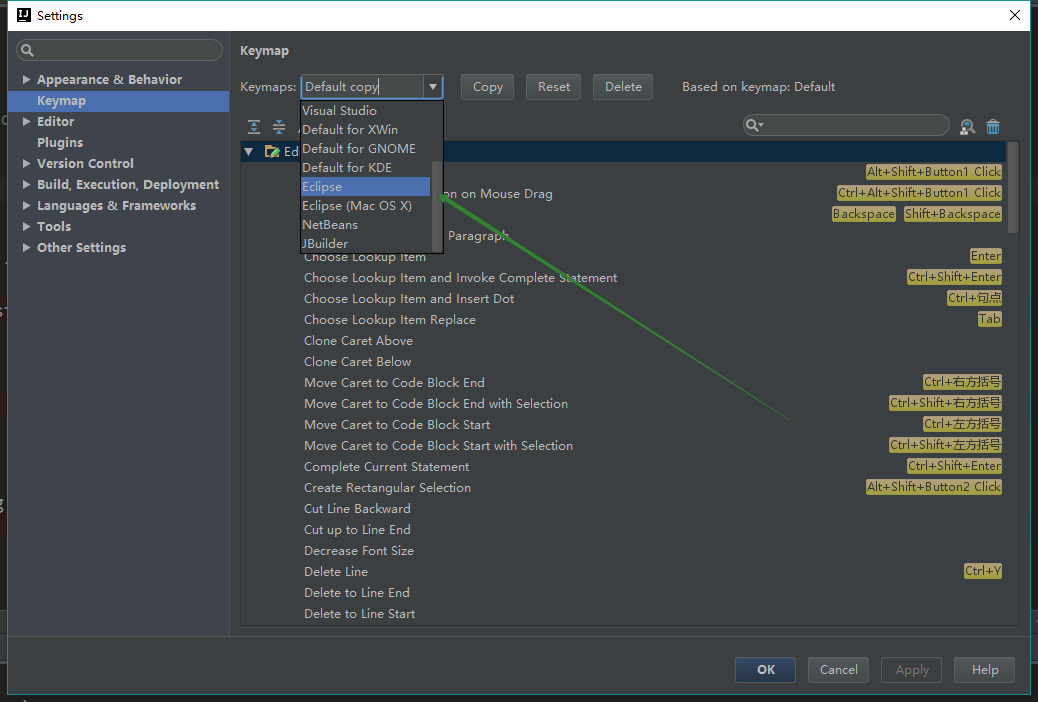Expand Languages & Frameworks arrow
1038x702 pixels.
point(26,205)
